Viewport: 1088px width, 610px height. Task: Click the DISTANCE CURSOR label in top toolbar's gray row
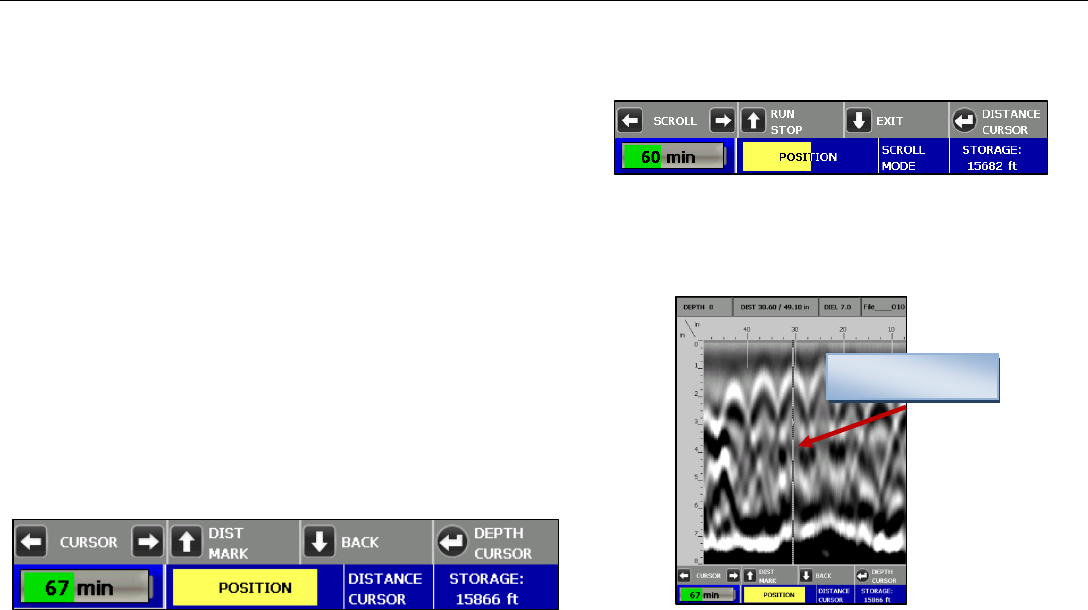[1010, 121]
